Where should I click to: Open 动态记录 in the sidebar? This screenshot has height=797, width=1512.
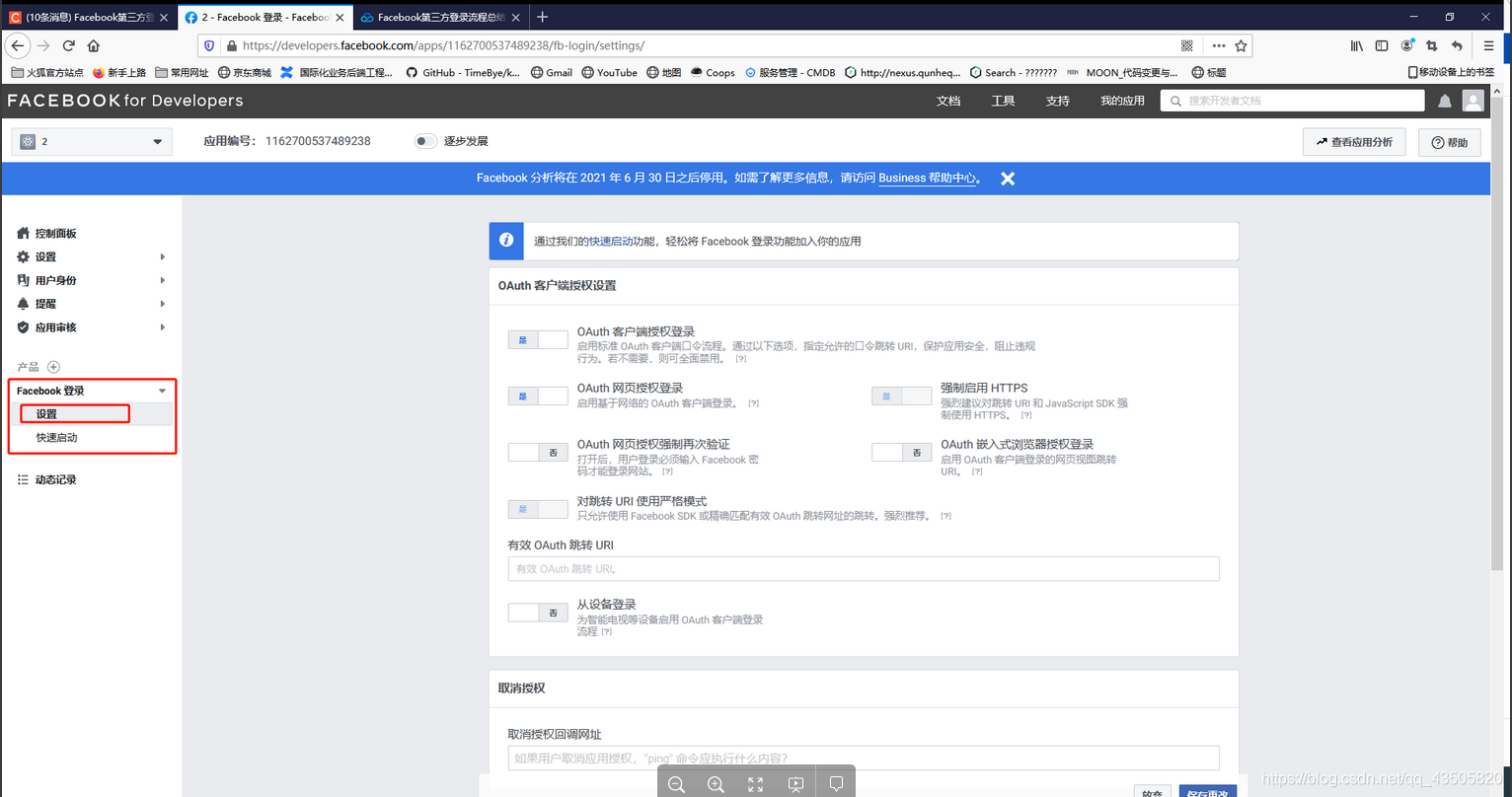pos(55,479)
